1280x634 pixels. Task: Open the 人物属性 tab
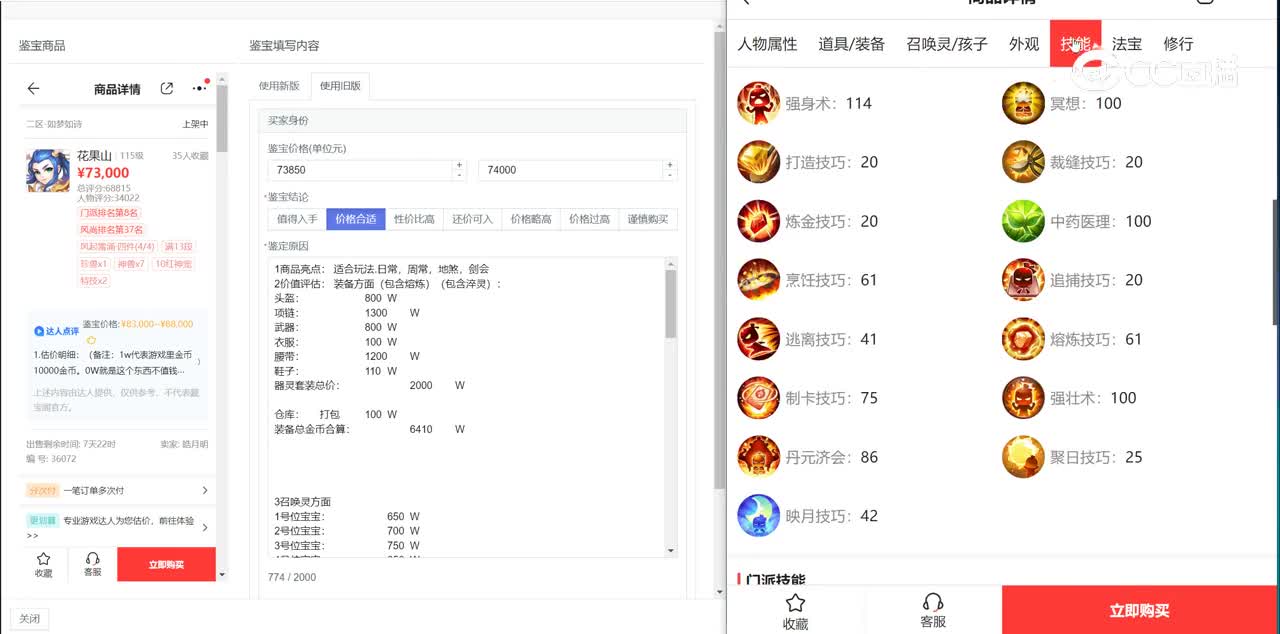[767, 44]
